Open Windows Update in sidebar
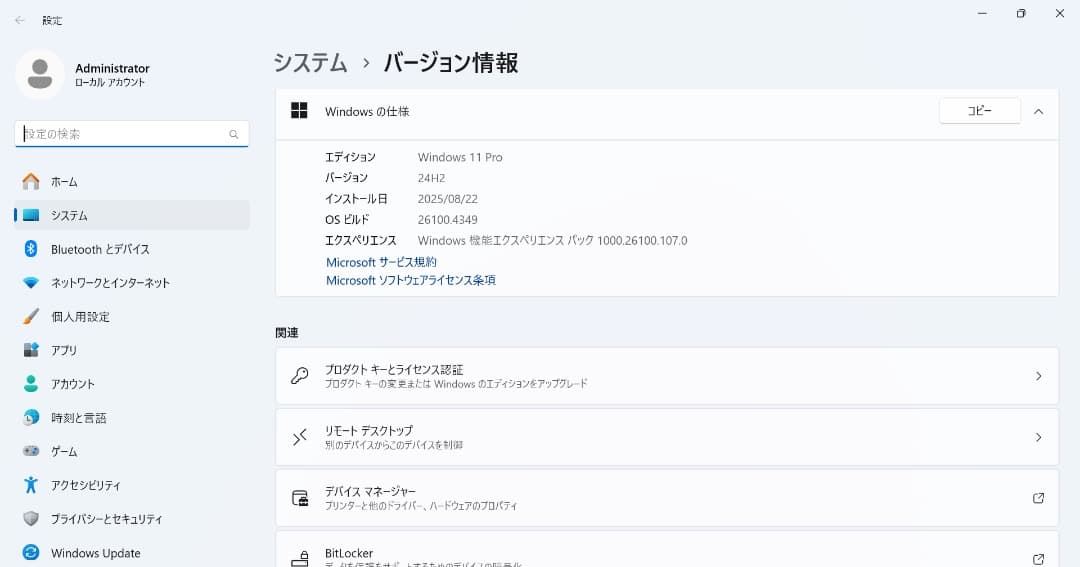This screenshot has width=1080, height=567. tap(132, 553)
